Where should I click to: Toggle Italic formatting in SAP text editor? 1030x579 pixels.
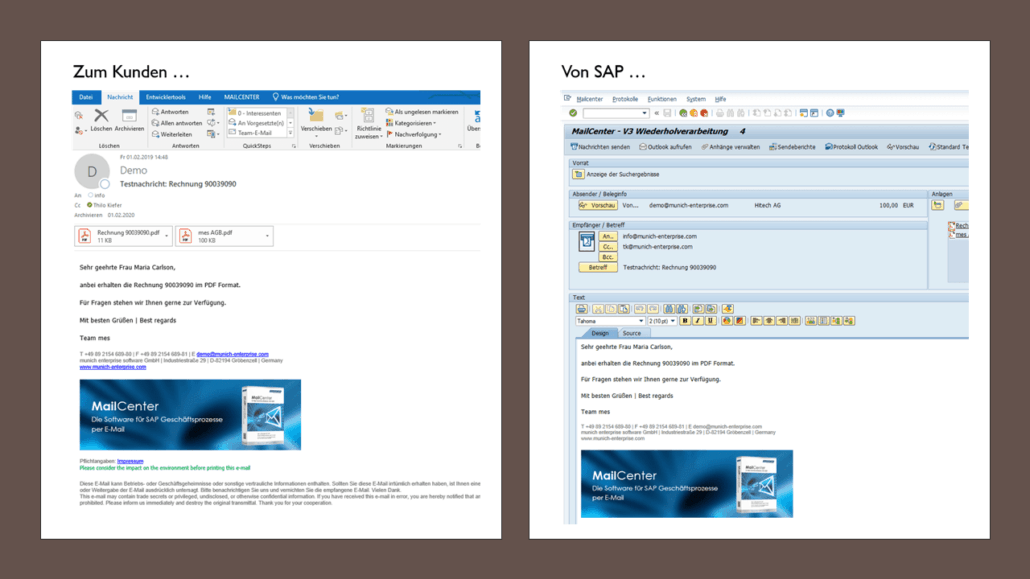(698, 321)
